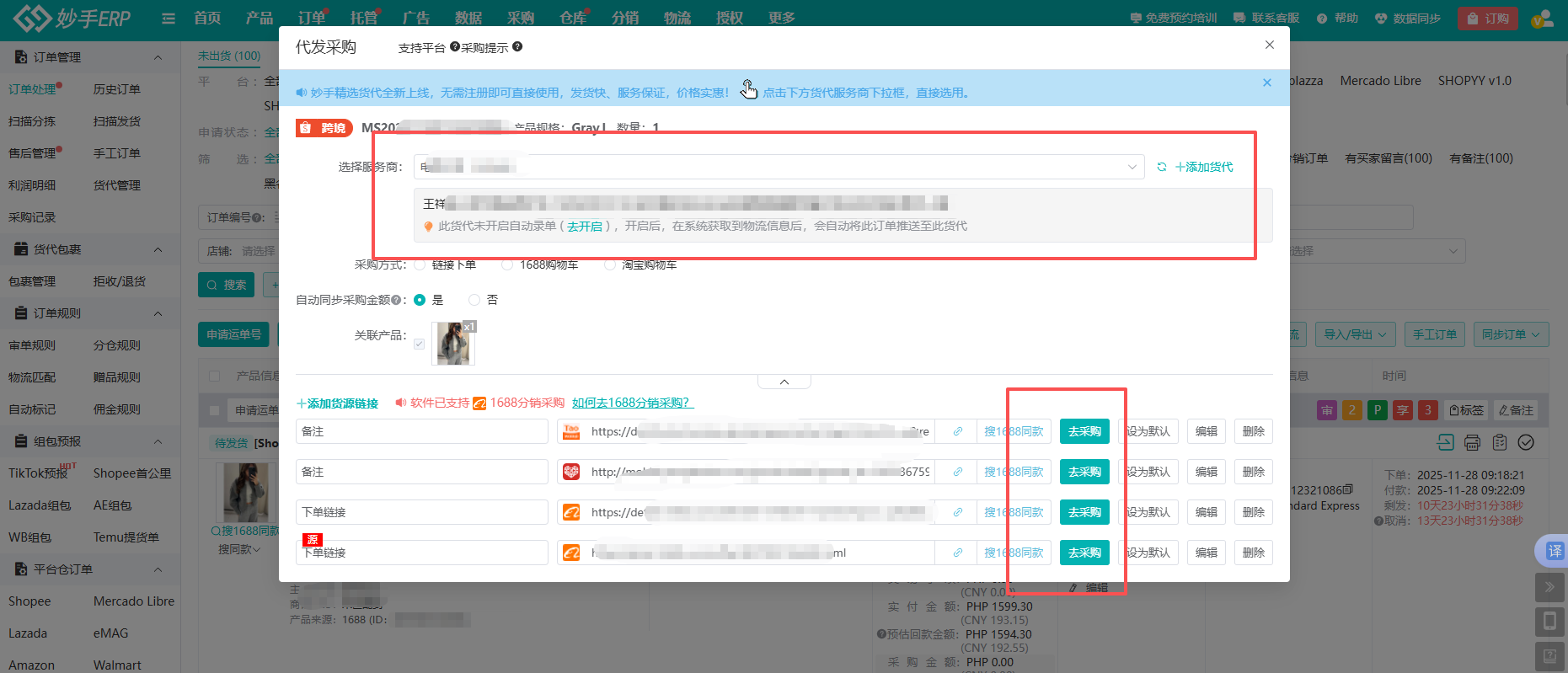
Task: Click the refresh icon beside 添加货代
Action: pos(1162,167)
